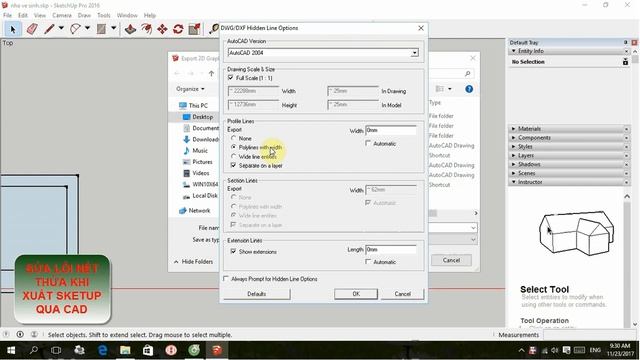Screen dimensions: 640x360
Task: Choose the Offset tool
Action: pos(146,29)
